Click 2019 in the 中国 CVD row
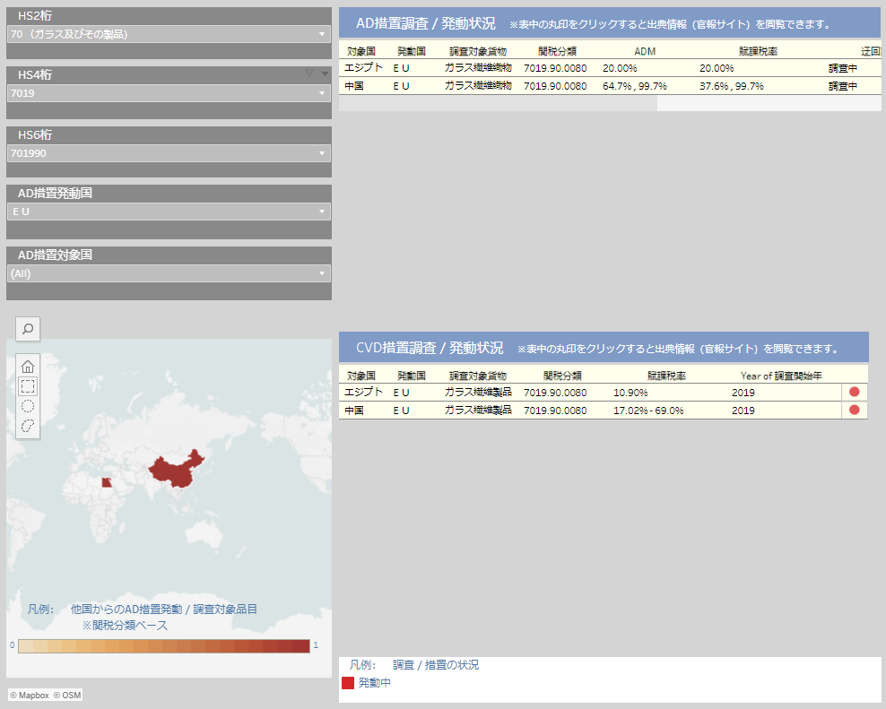 point(743,410)
